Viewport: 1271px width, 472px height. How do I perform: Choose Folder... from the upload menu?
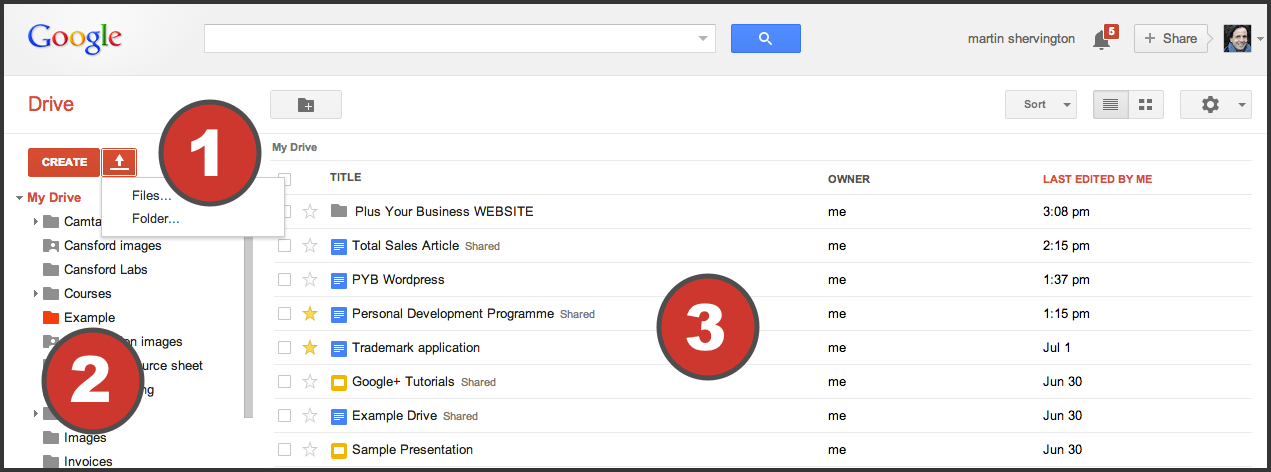click(x=156, y=218)
